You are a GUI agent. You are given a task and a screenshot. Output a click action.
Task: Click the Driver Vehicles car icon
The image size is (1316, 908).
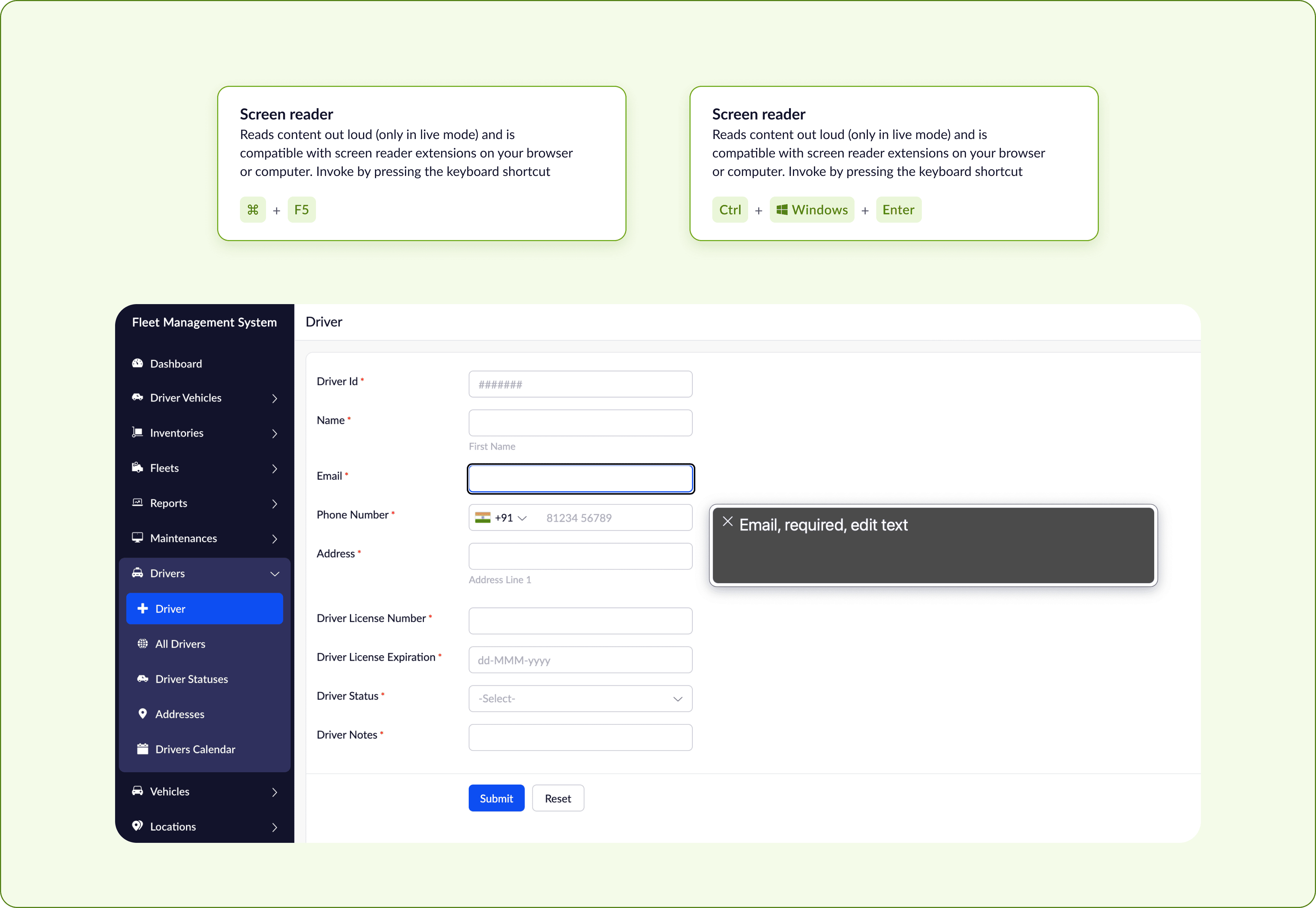137,397
